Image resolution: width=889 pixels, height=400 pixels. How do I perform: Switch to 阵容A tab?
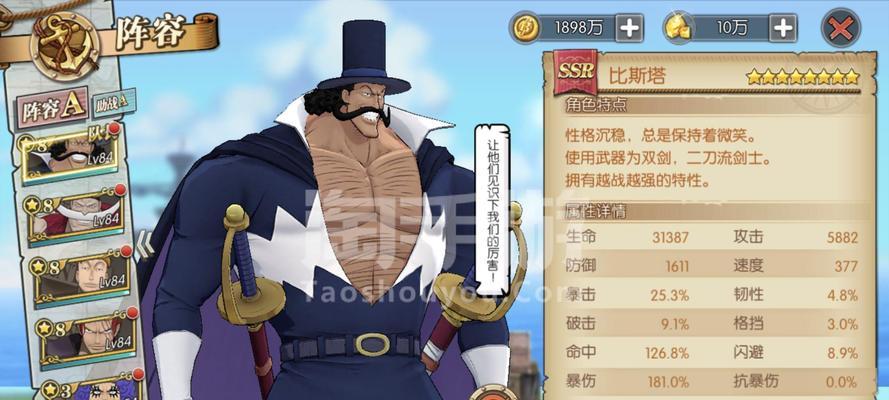point(52,108)
